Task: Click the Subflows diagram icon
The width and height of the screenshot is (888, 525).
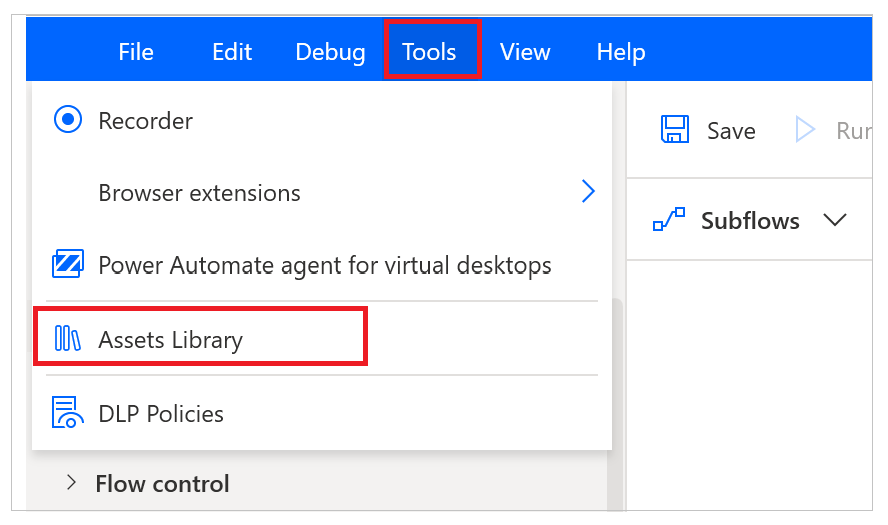Action: 669,220
